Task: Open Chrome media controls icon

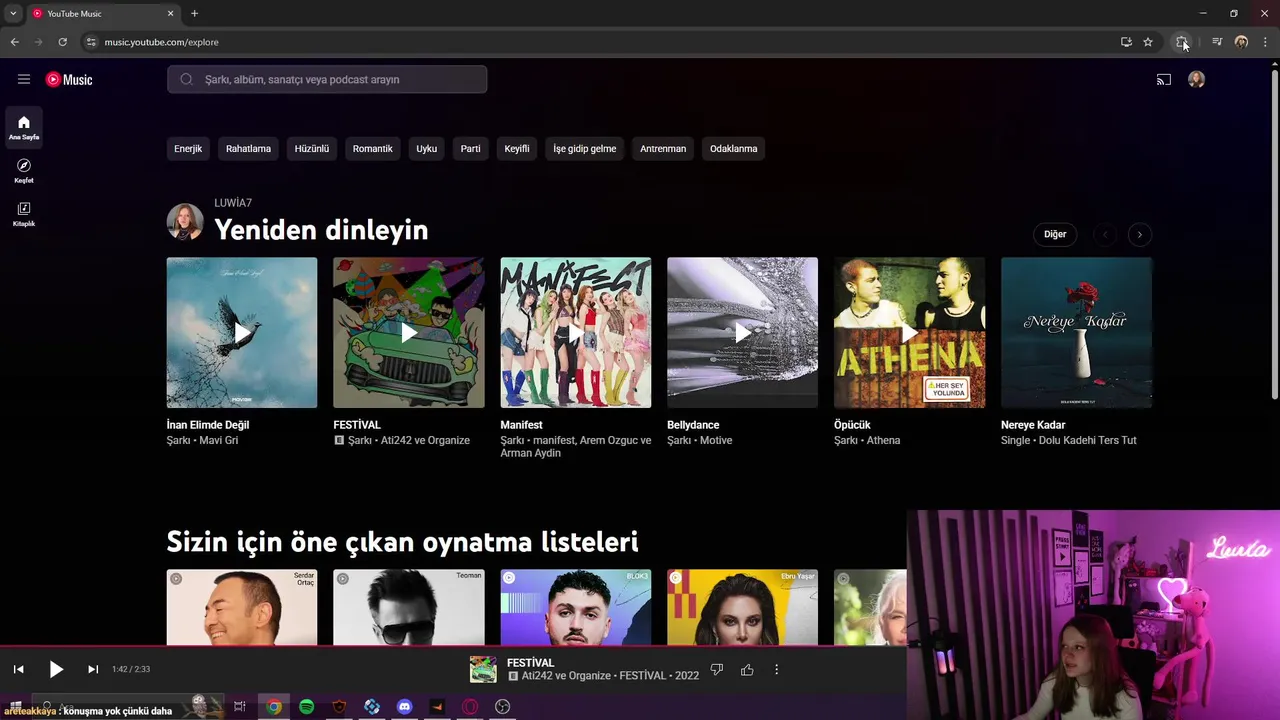Action: 1217,42
